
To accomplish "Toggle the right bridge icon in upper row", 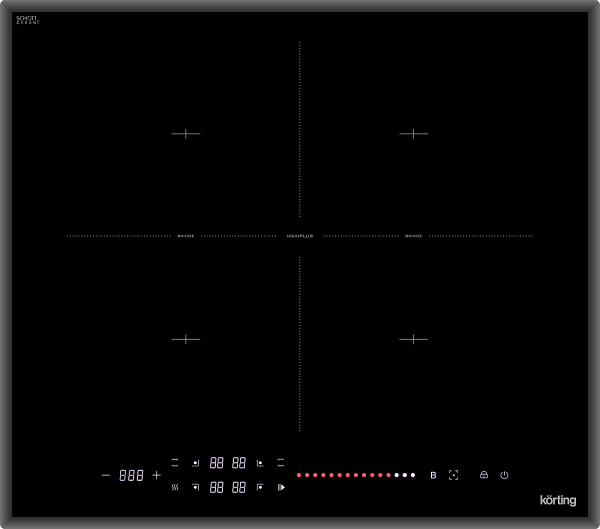I will (281, 463).
